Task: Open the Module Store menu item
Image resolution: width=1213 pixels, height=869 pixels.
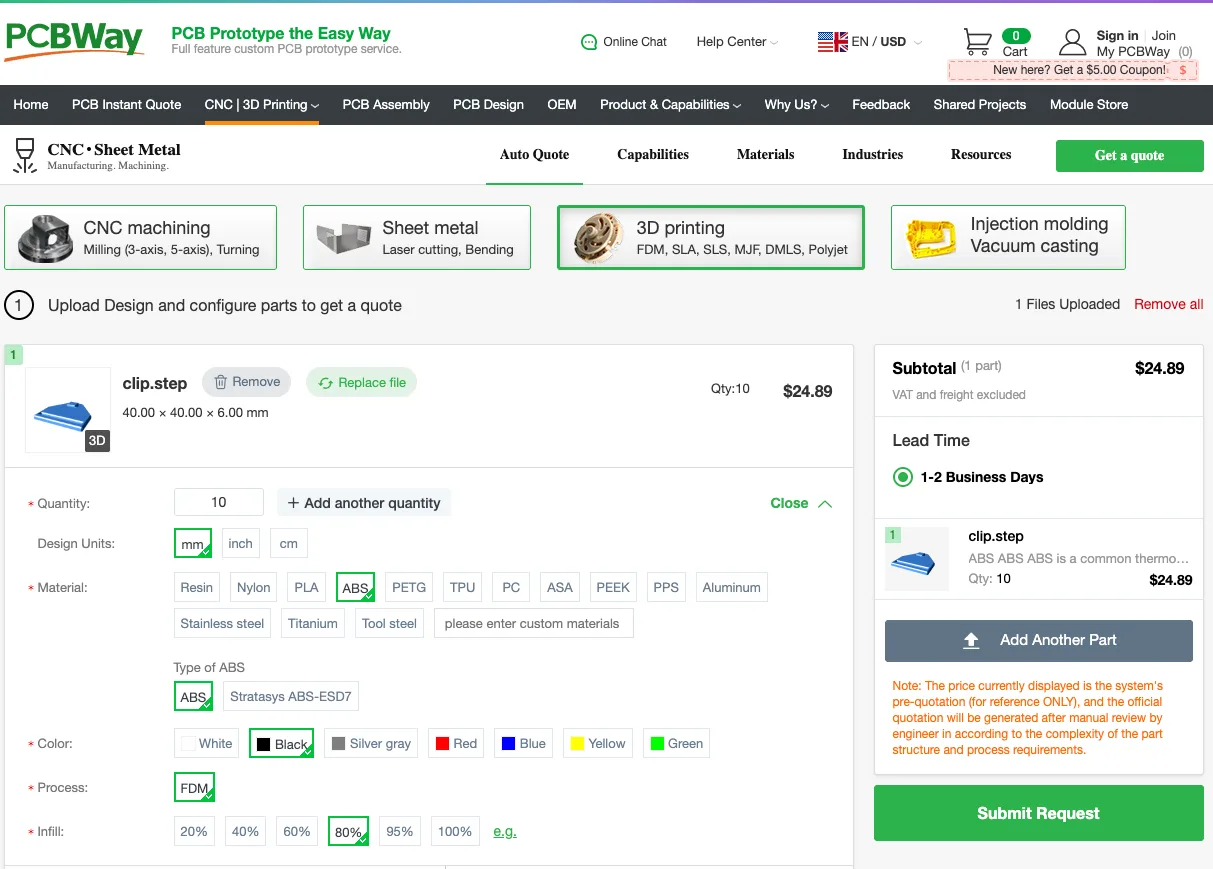Action: click(x=1089, y=104)
